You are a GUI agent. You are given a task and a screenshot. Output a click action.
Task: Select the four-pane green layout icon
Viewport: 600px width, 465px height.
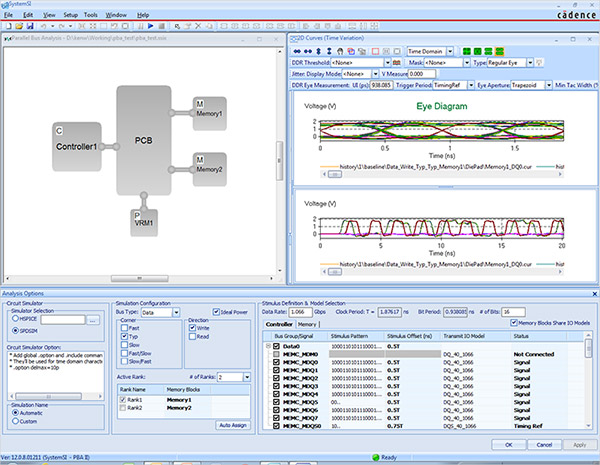[x=466, y=51]
